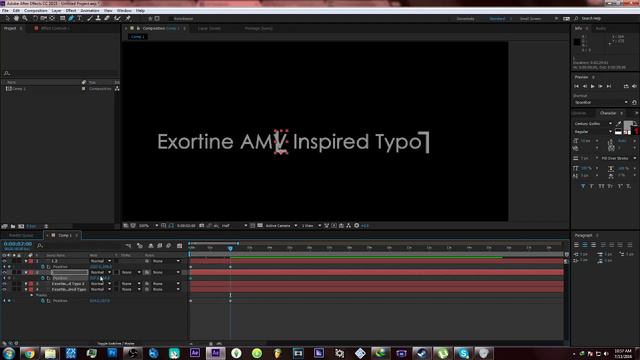Click the Character fill color swatch
Screen dimensions: 640x360
tap(628, 124)
